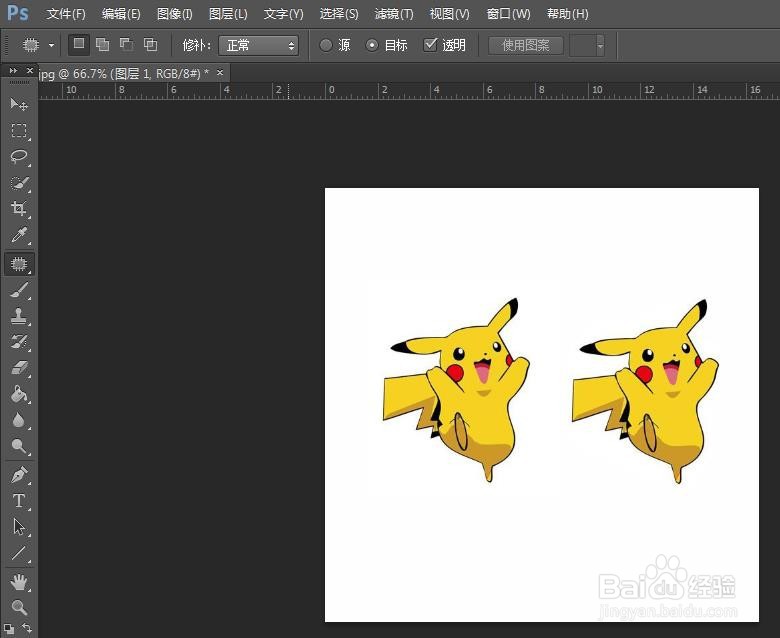Click the Photoshop Ps logo

click(x=18, y=13)
